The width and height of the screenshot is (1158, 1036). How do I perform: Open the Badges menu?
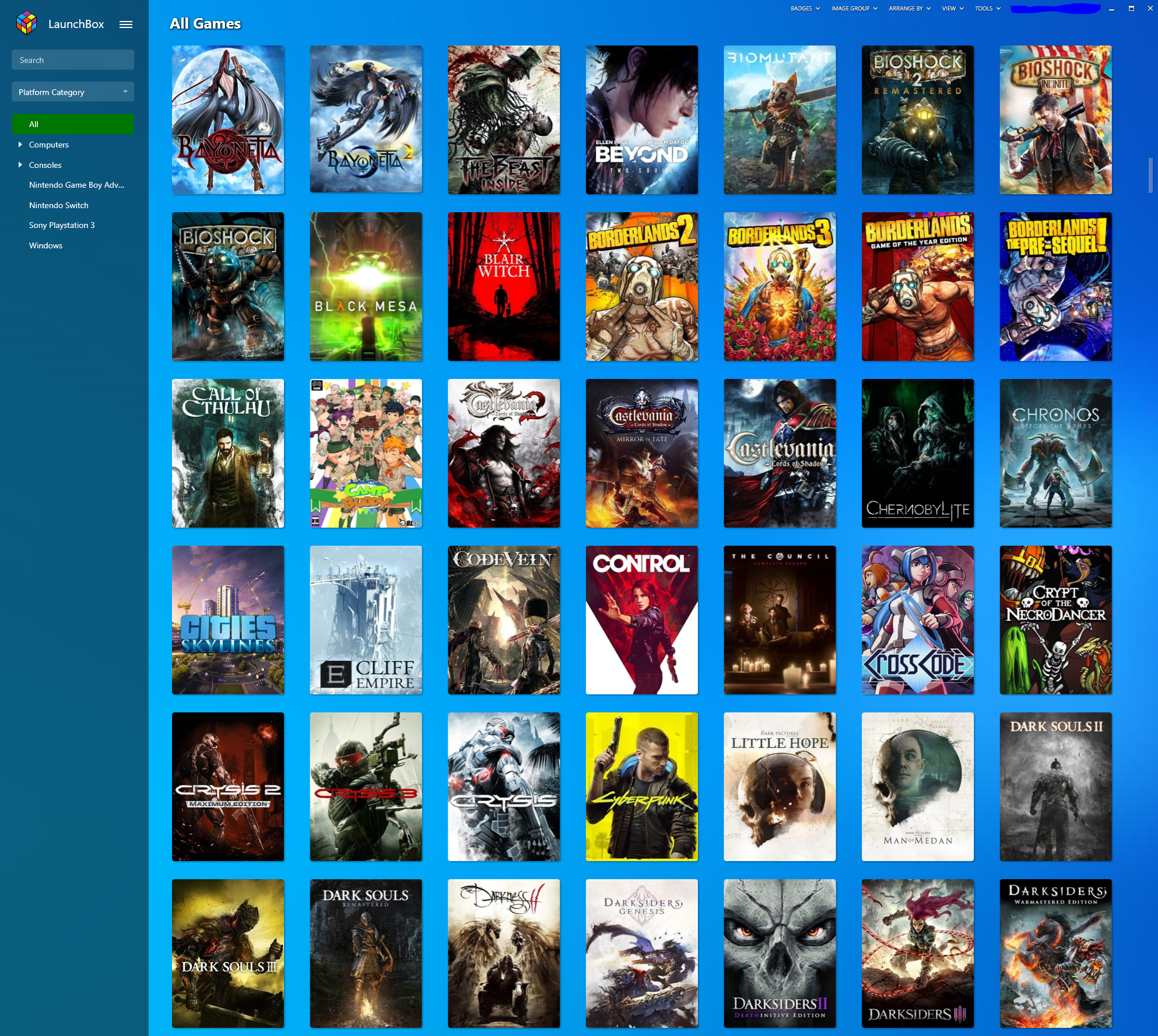tap(805, 9)
